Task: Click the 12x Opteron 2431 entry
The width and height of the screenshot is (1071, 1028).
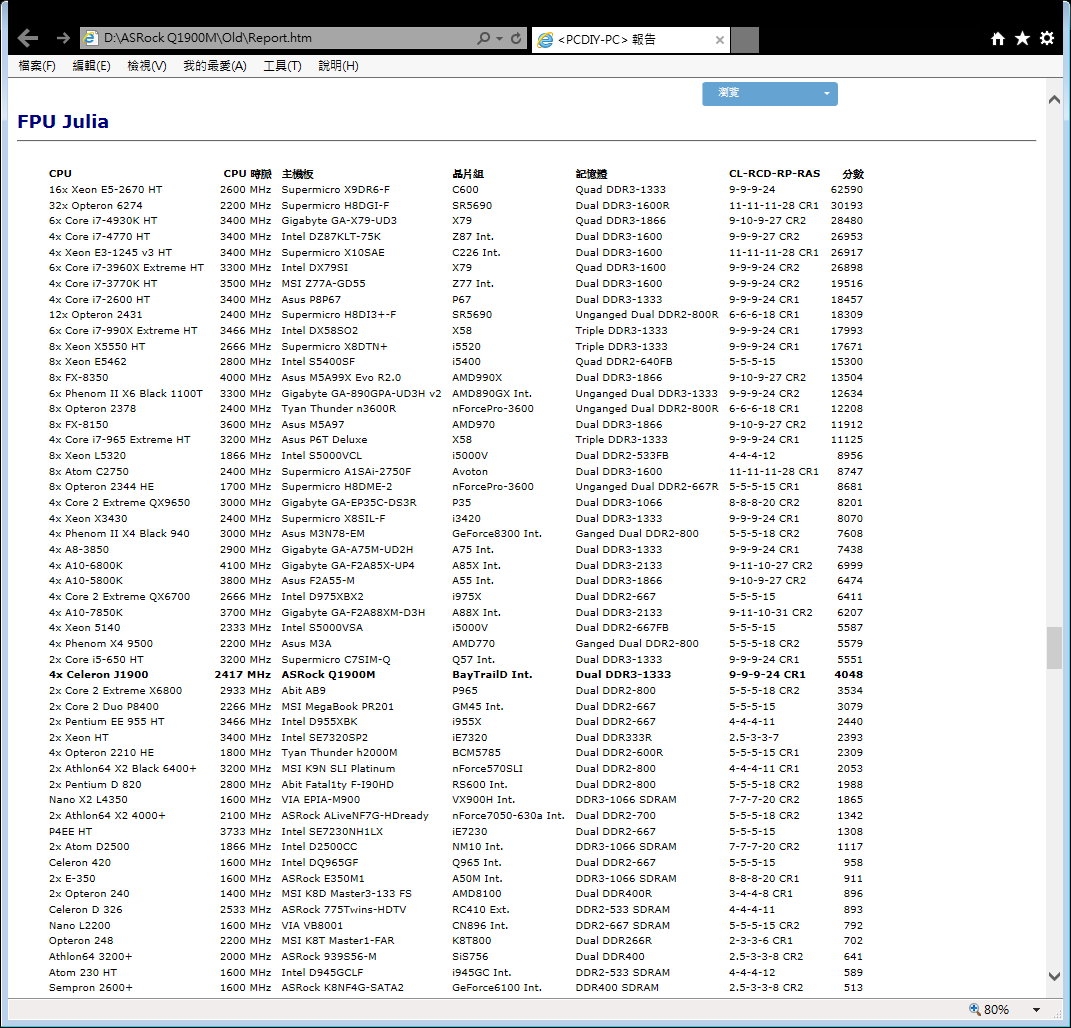Action: [x=96, y=314]
